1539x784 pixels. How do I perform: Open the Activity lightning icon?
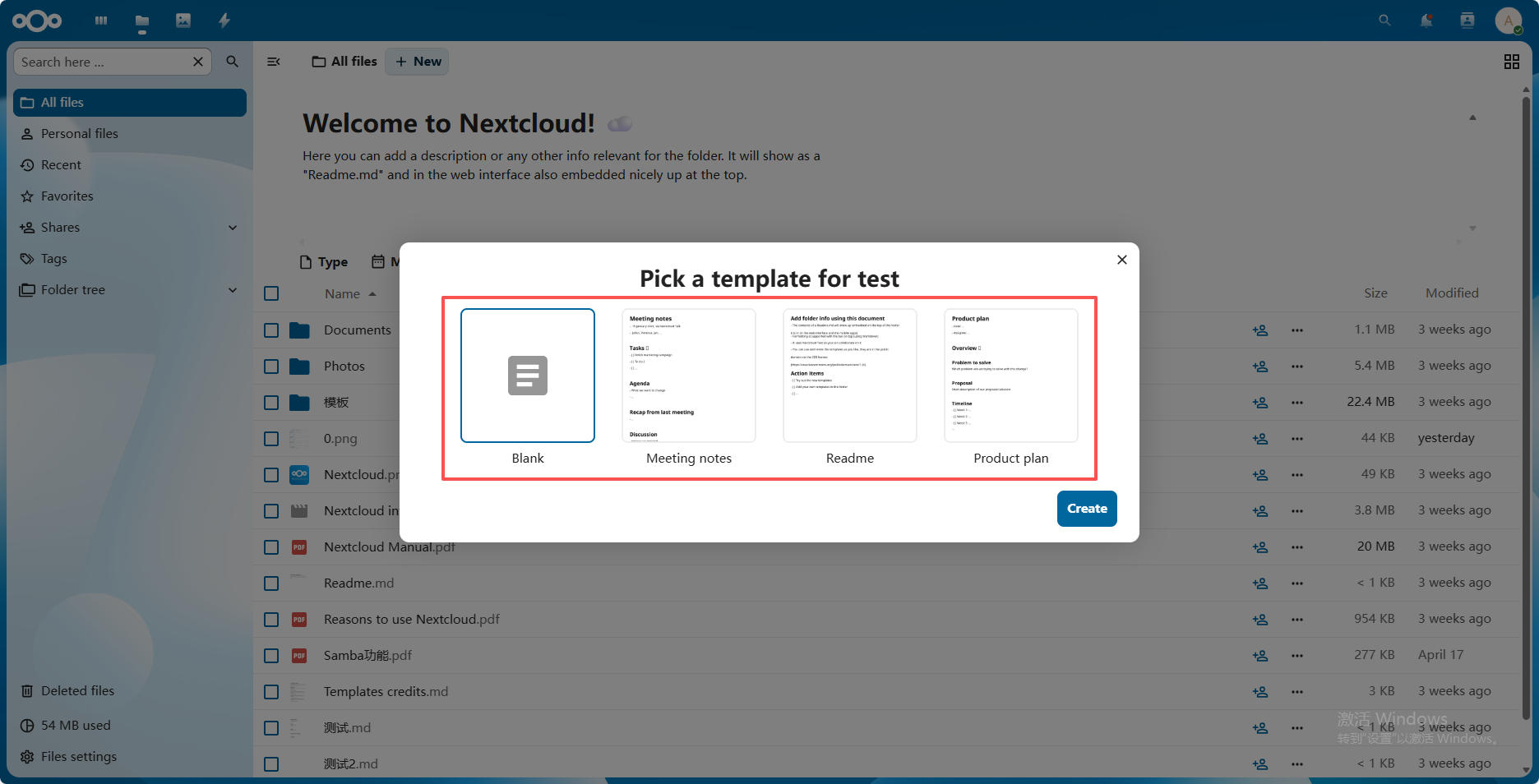224,21
